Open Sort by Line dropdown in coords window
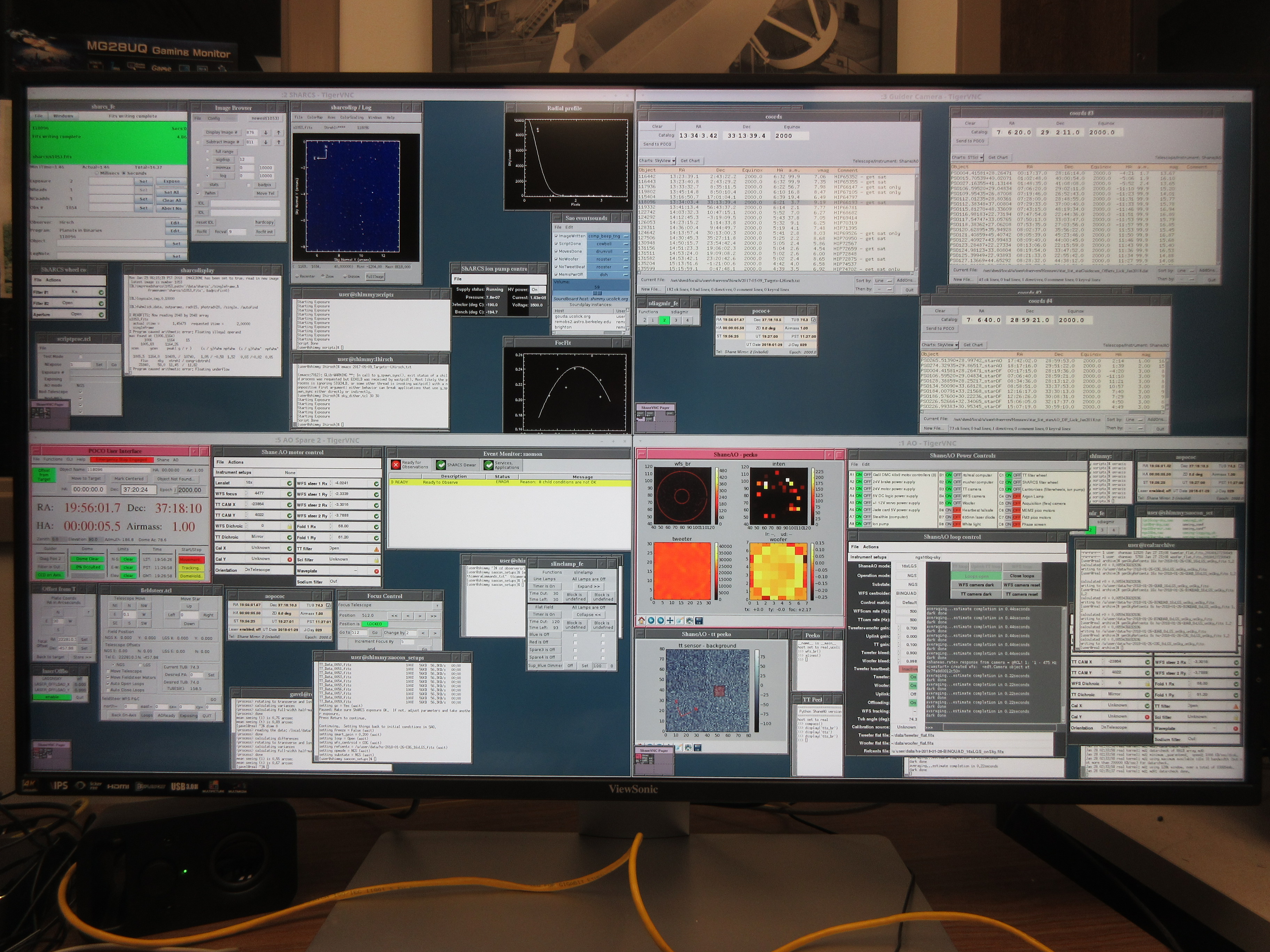The image size is (1270, 952). tap(883, 280)
